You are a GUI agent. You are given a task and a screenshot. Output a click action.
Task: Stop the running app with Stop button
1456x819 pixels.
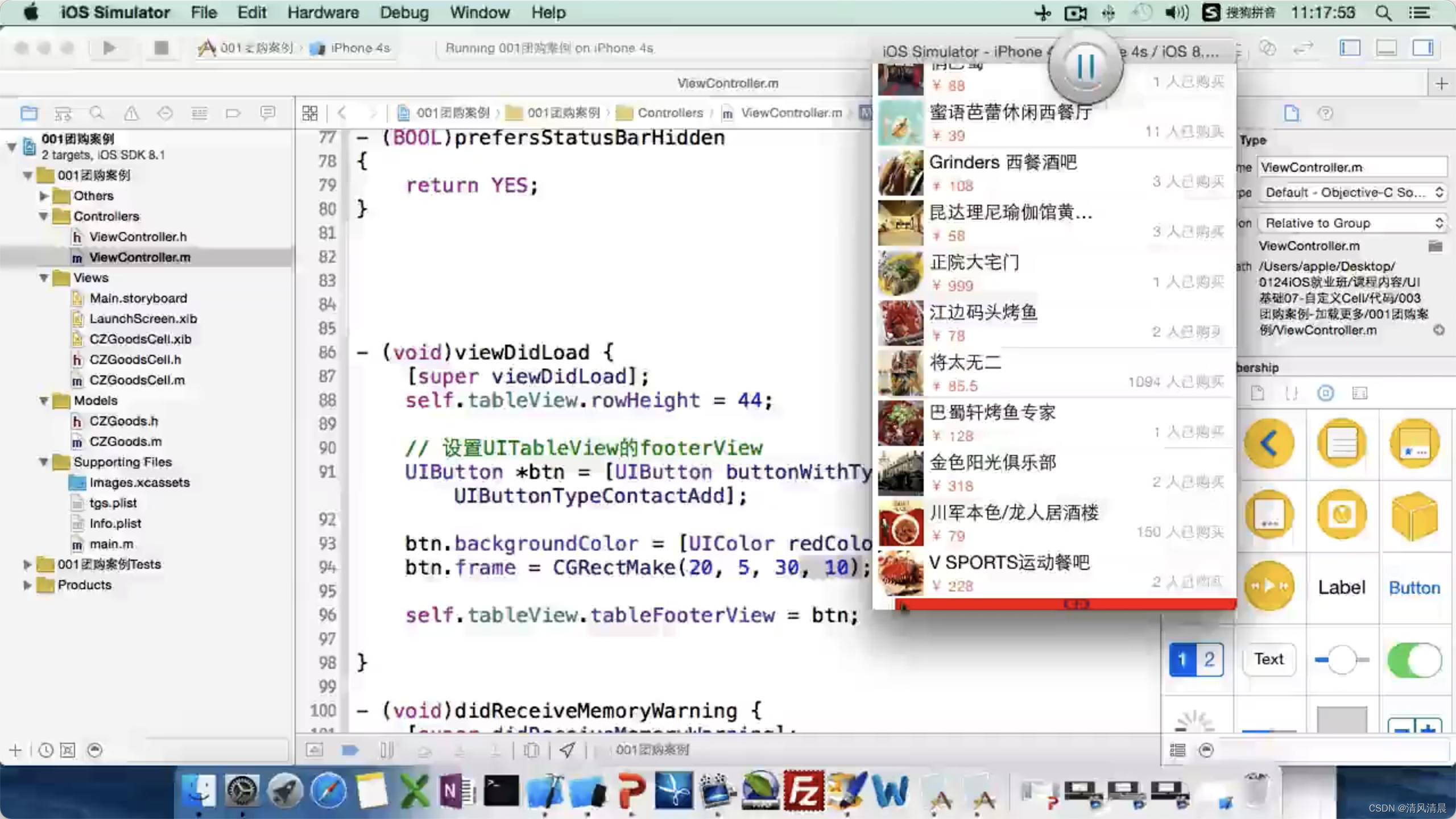point(161,48)
